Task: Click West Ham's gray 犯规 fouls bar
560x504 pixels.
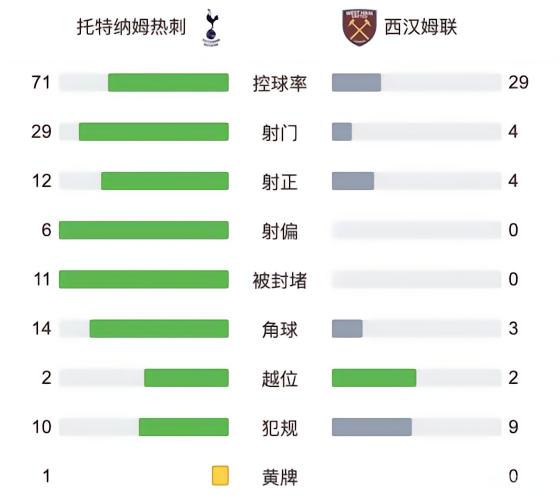Action: (x=372, y=427)
